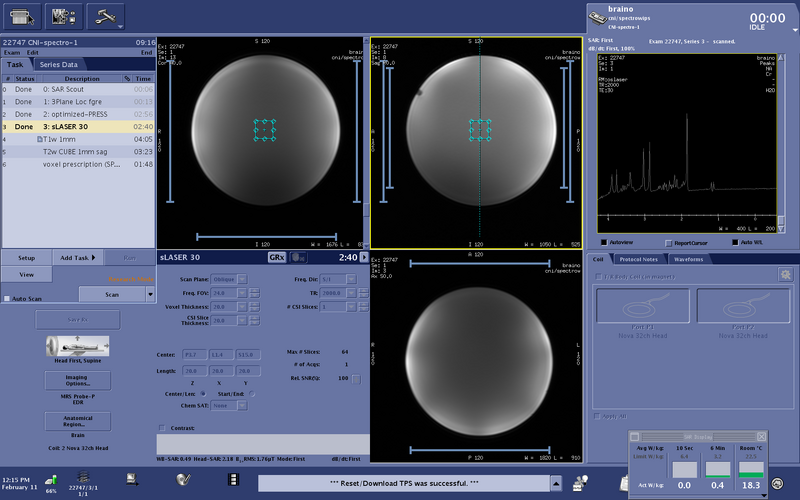Screen dimensions: 800x500
Task: Select the Start/End radio button
Action: tap(252, 394)
